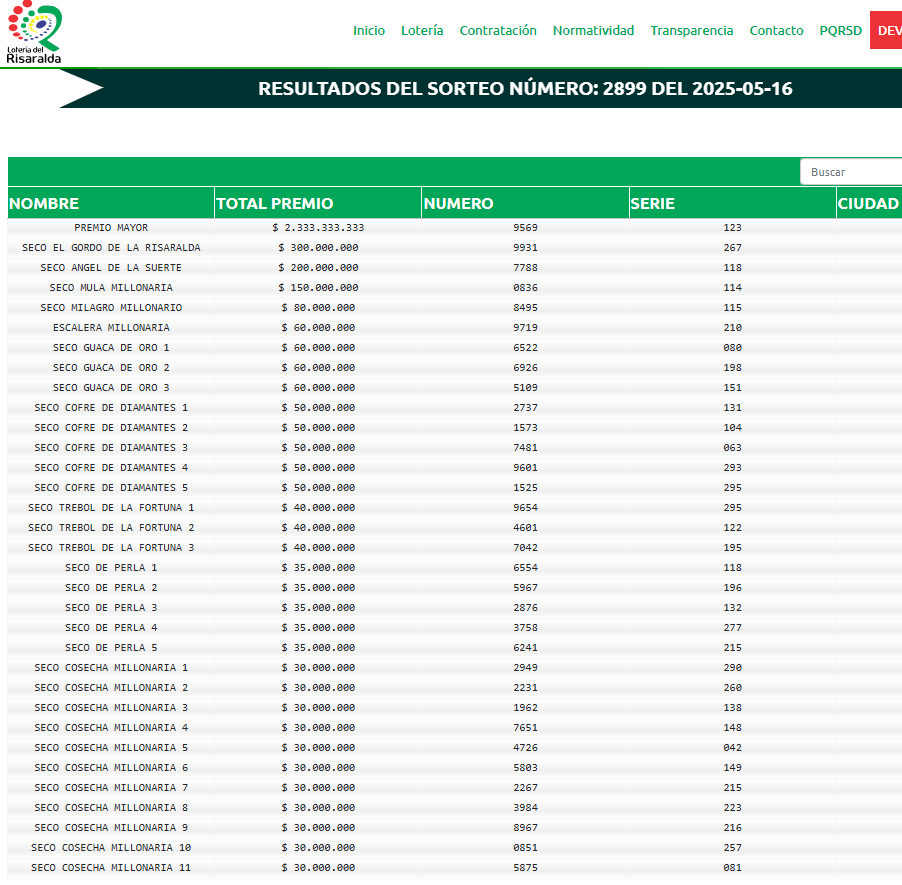This screenshot has height=885, width=902.
Task: Select SECO TREBOL DE LA FORTUNA 1
Action: [x=111, y=508]
